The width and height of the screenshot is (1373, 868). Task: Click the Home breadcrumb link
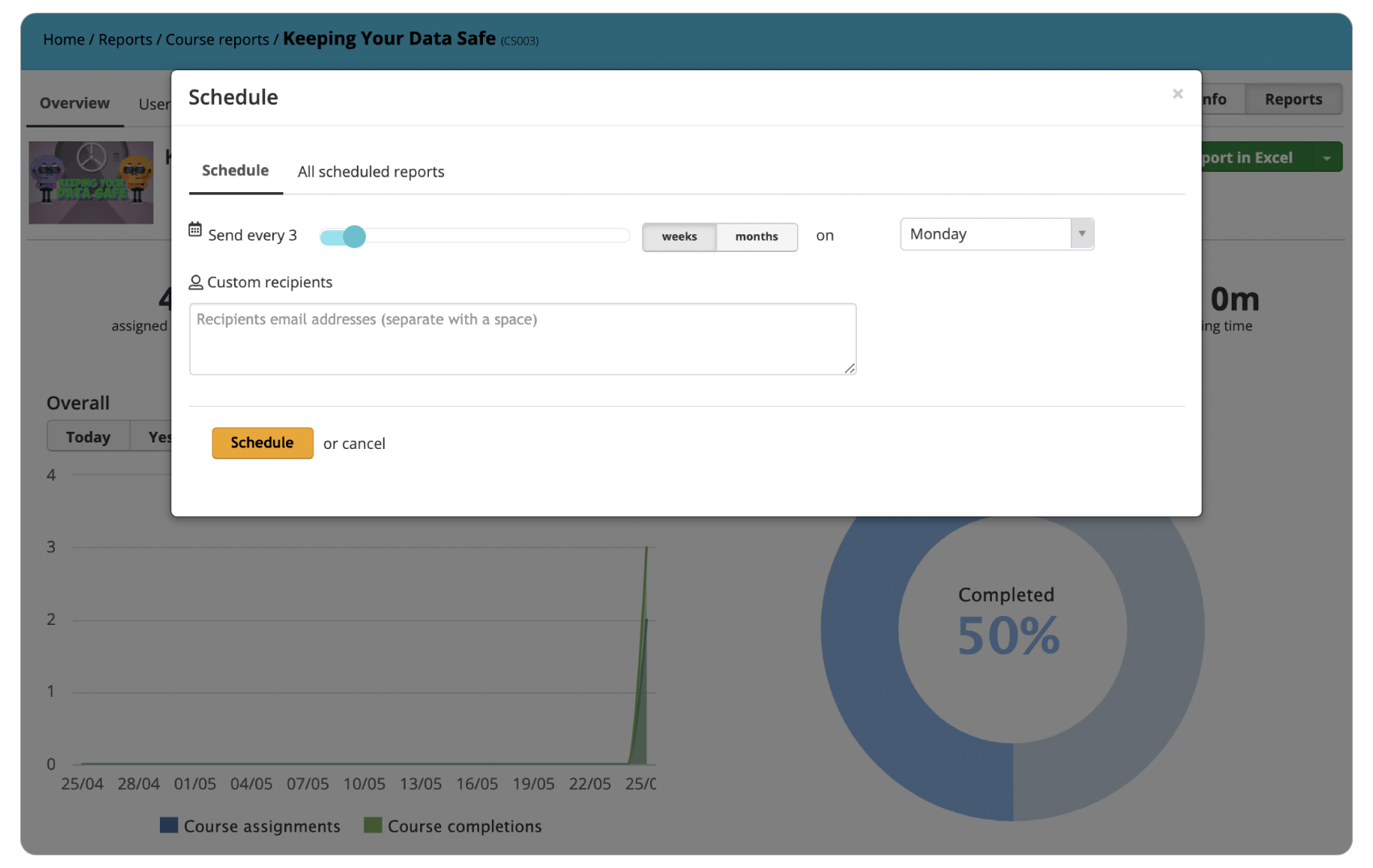point(64,40)
